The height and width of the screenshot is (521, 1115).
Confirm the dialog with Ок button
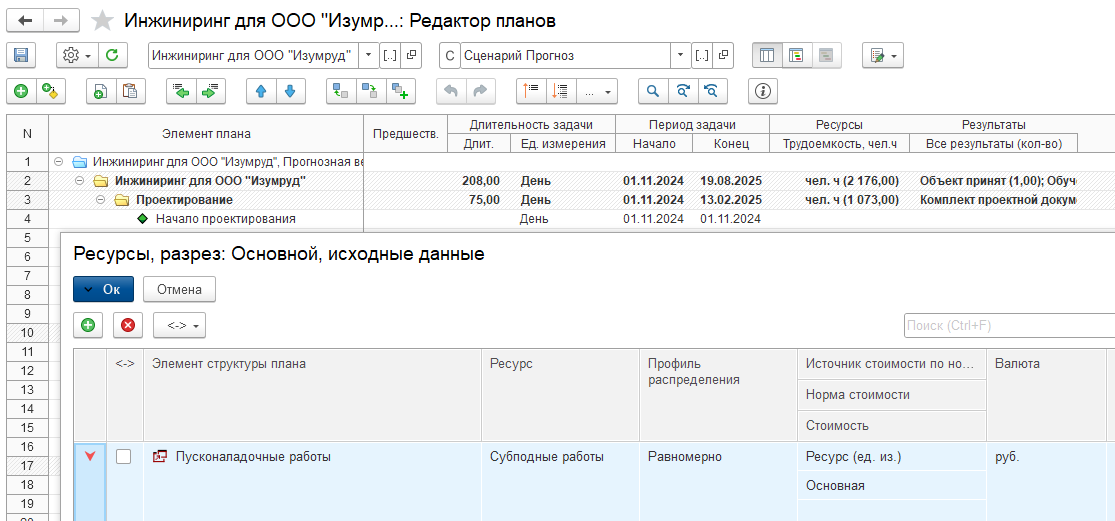(x=103, y=289)
